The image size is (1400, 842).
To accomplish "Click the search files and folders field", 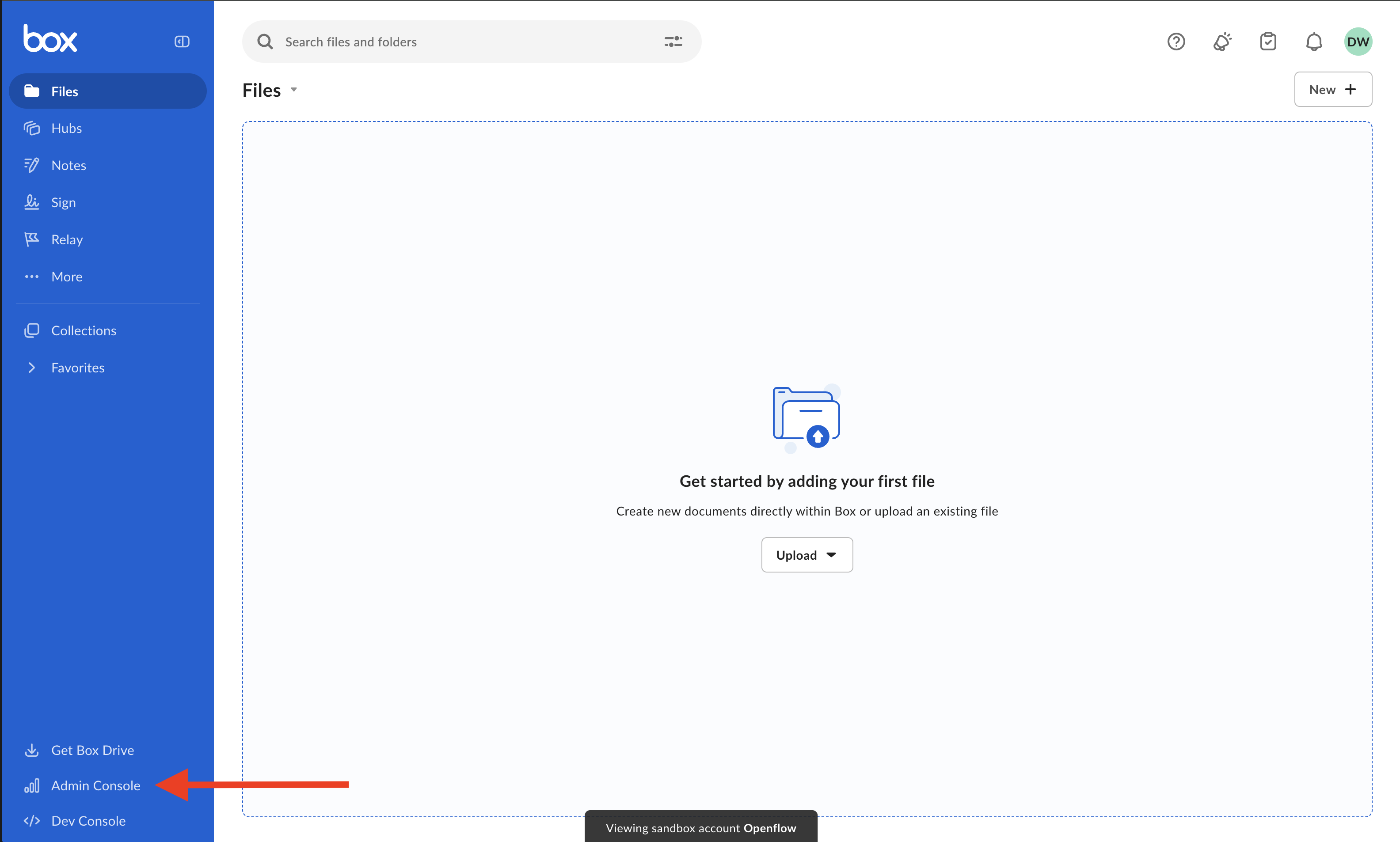I will tap(465, 42).
